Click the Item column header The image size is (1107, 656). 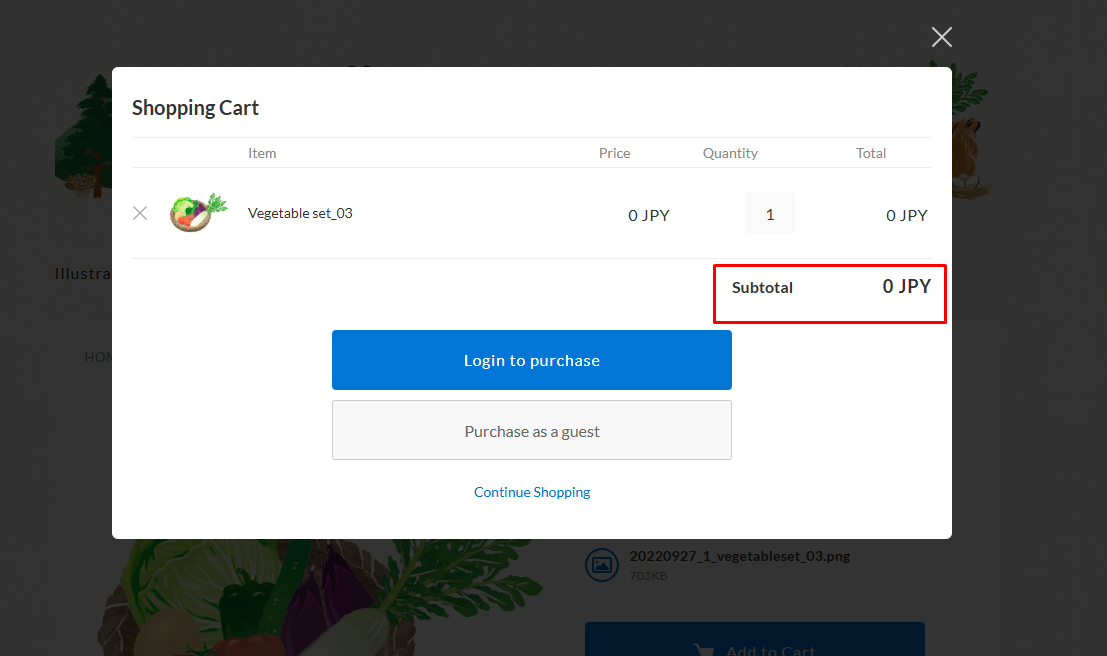262,153
